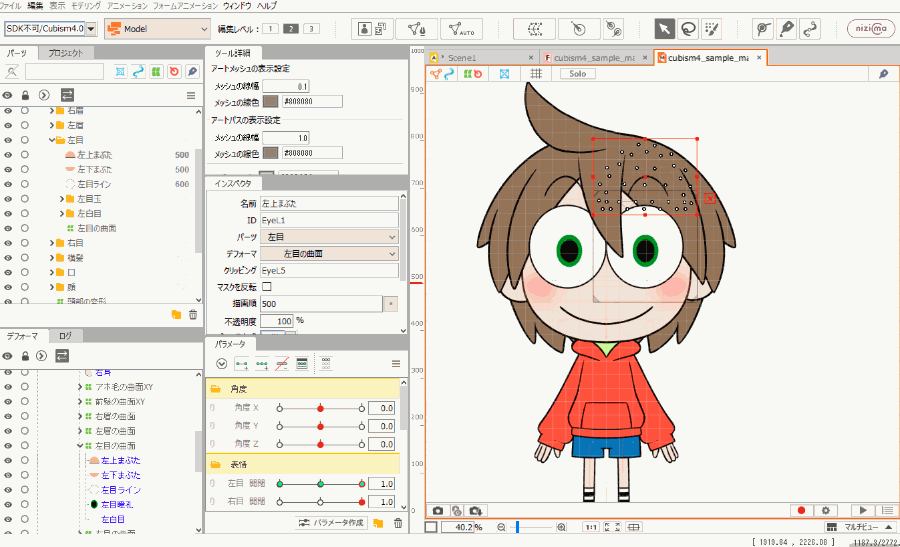The height and width of the screenshot is (547, 900).
Task: Hide the 左上まぶた part in the parts list
Action: (x=8, y=155)
